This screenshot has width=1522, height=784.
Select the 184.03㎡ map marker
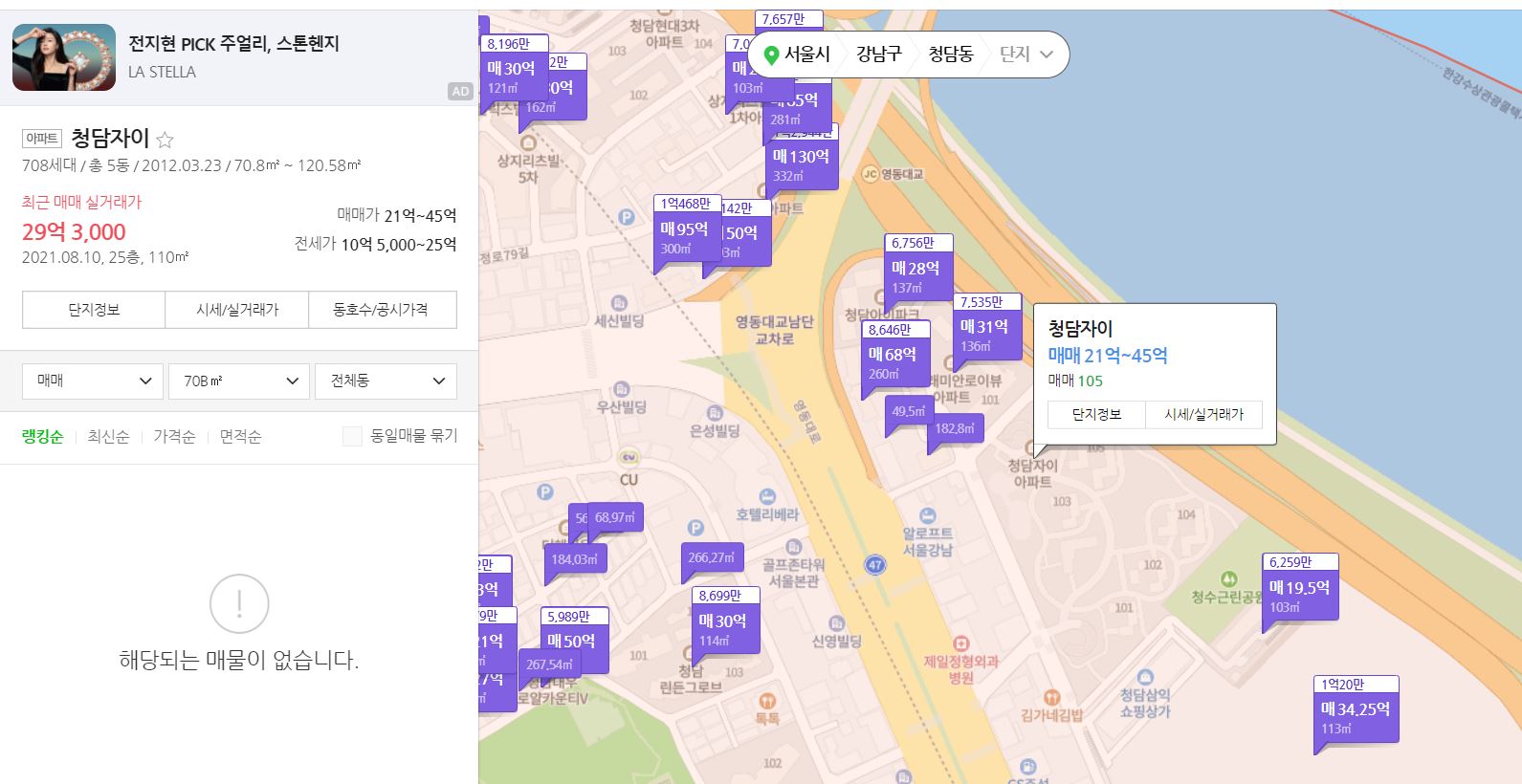(x=575, y=559)
